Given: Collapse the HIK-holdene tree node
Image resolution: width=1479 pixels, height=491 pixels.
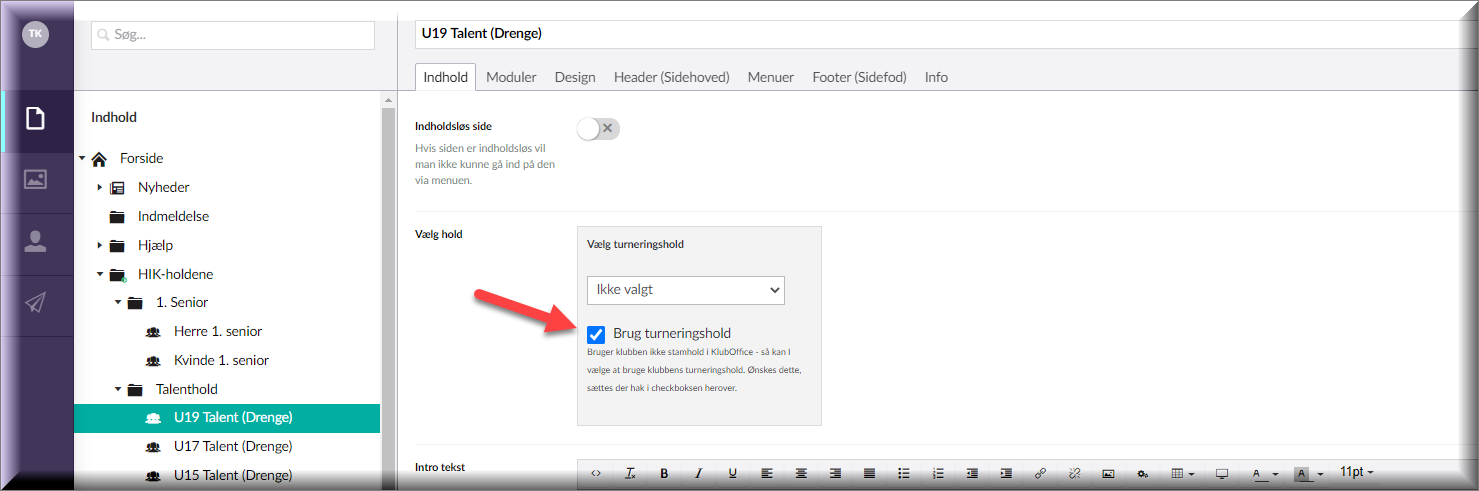Looking at the screenshot, I should [99, 274].
